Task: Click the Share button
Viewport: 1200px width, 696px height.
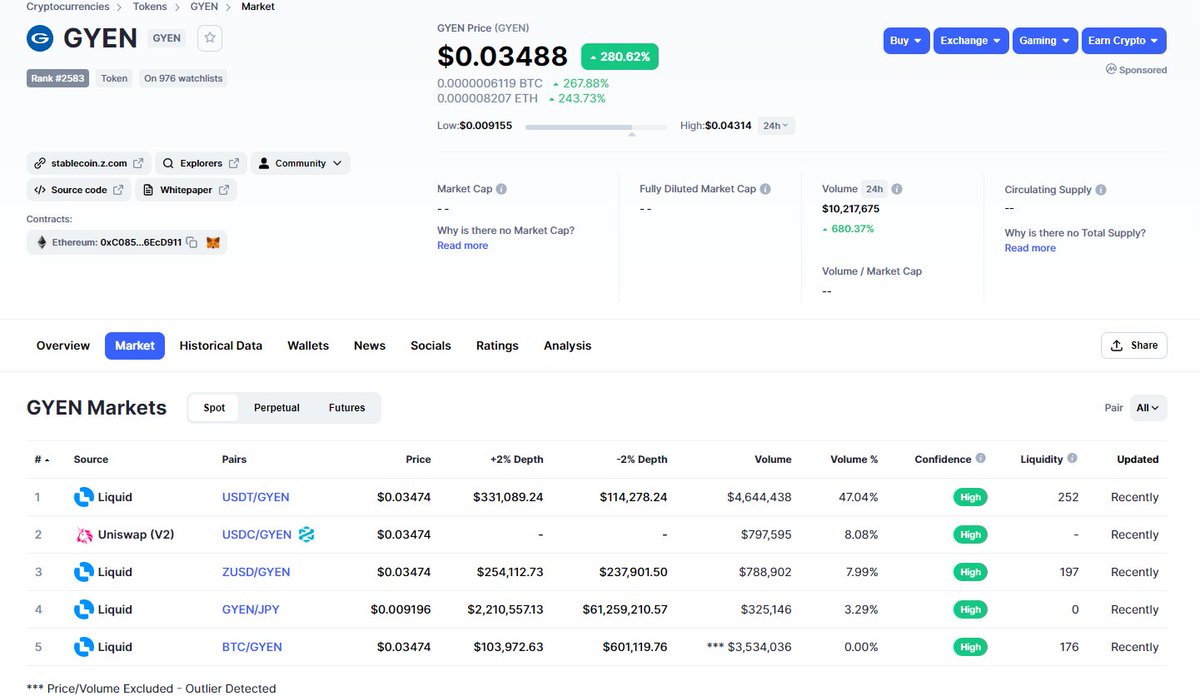Action: (1134, 345)
